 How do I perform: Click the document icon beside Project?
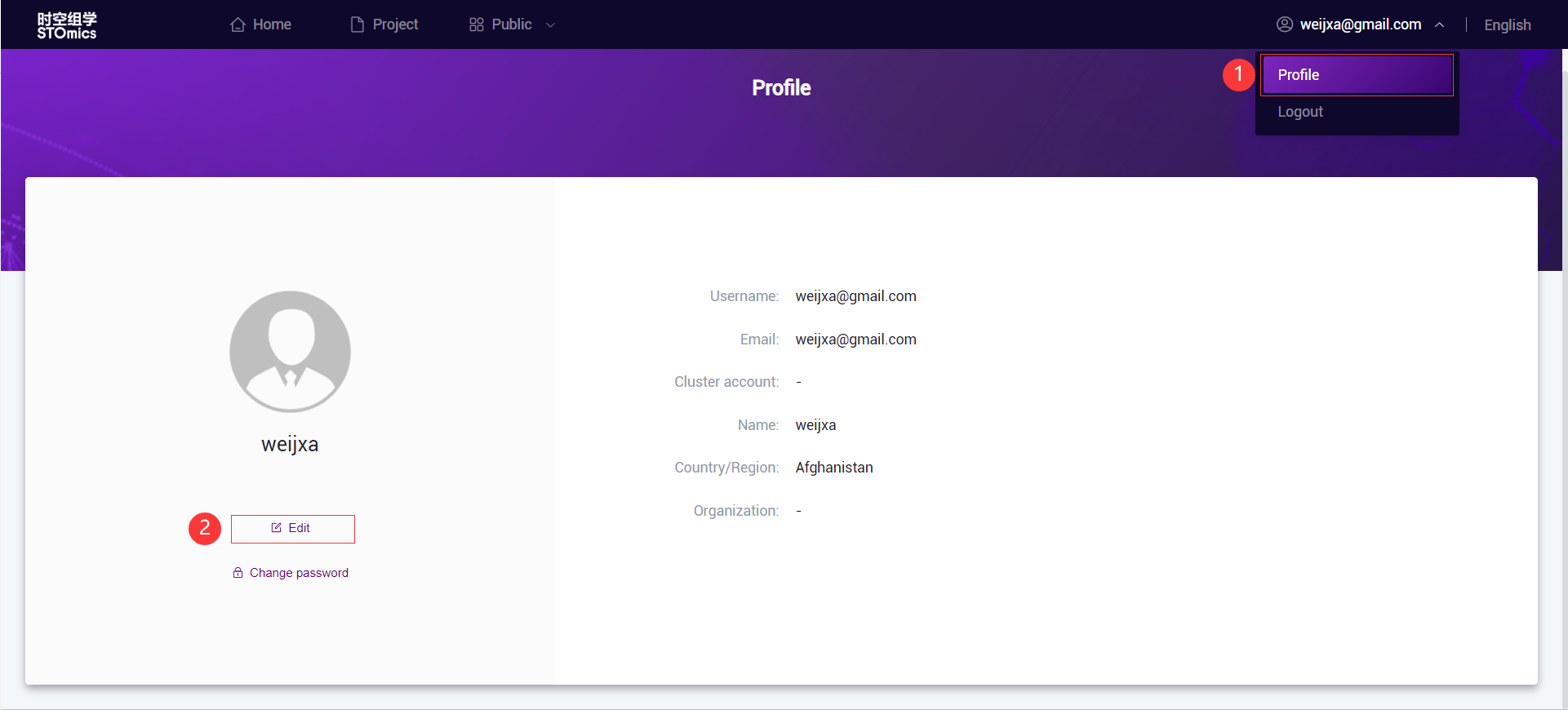click(x=357, y=24)
